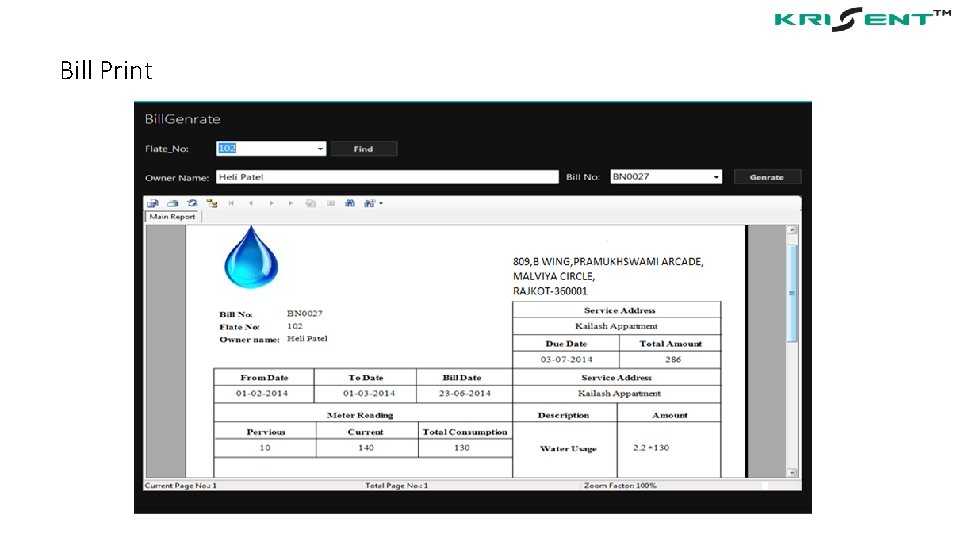The width and height of the screenshot is (960, 540).
Task: Click the 'Bill Print' slide heading
Action: tap(107, 70)
